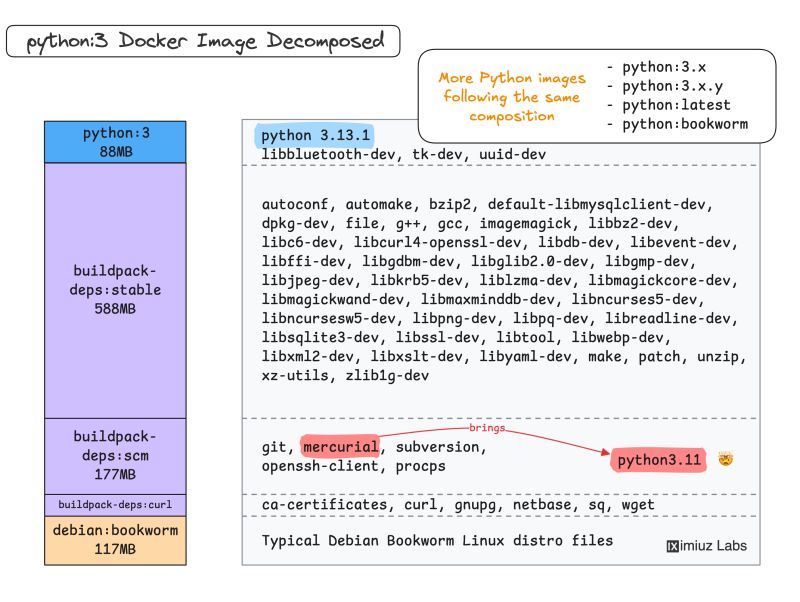Screen dimensions: 800x602
Task: Click the 'python:3.x' list entry
Action: (x=663, y=67)
